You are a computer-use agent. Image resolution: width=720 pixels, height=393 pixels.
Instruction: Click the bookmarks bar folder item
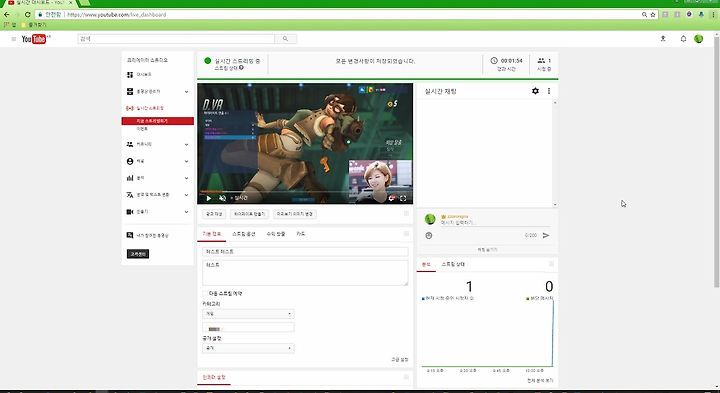(x=34, y=25)
